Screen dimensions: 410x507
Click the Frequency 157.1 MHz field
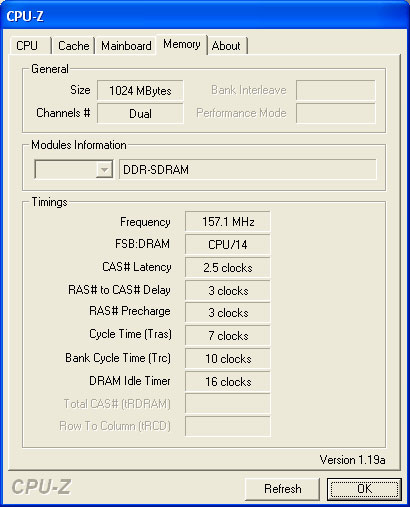[228, 221]
